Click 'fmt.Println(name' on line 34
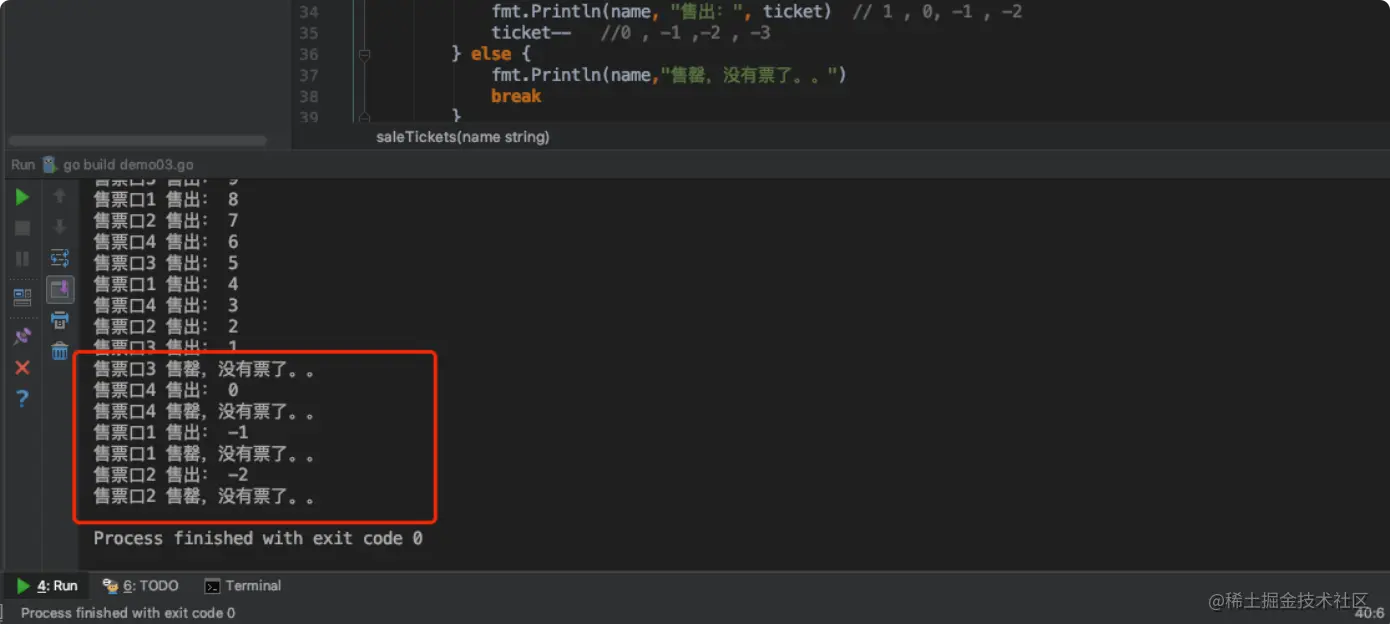 tap(570, 12)
